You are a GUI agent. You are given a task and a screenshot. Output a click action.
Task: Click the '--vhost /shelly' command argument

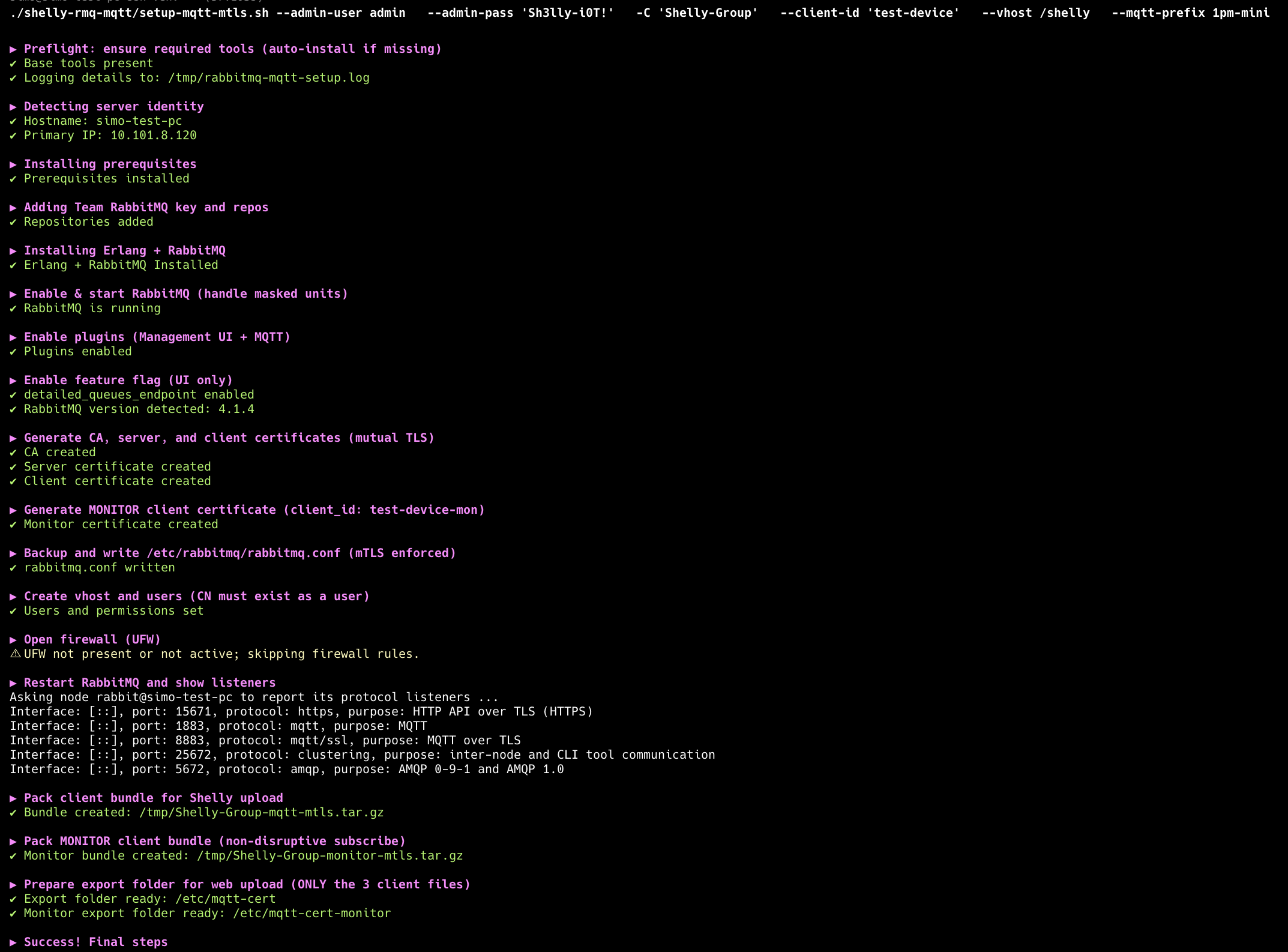[1035, 13]
